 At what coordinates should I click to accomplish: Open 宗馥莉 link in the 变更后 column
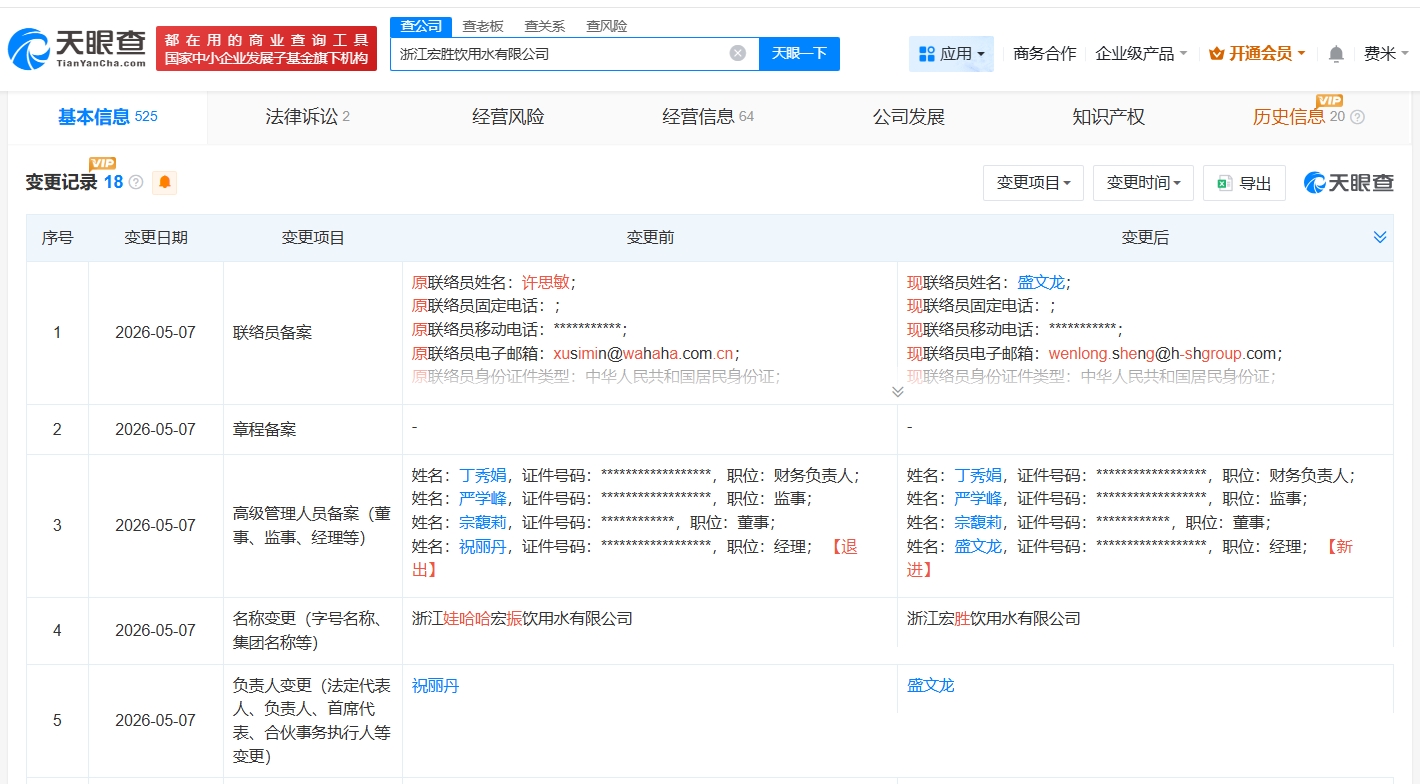click(979, 522)
